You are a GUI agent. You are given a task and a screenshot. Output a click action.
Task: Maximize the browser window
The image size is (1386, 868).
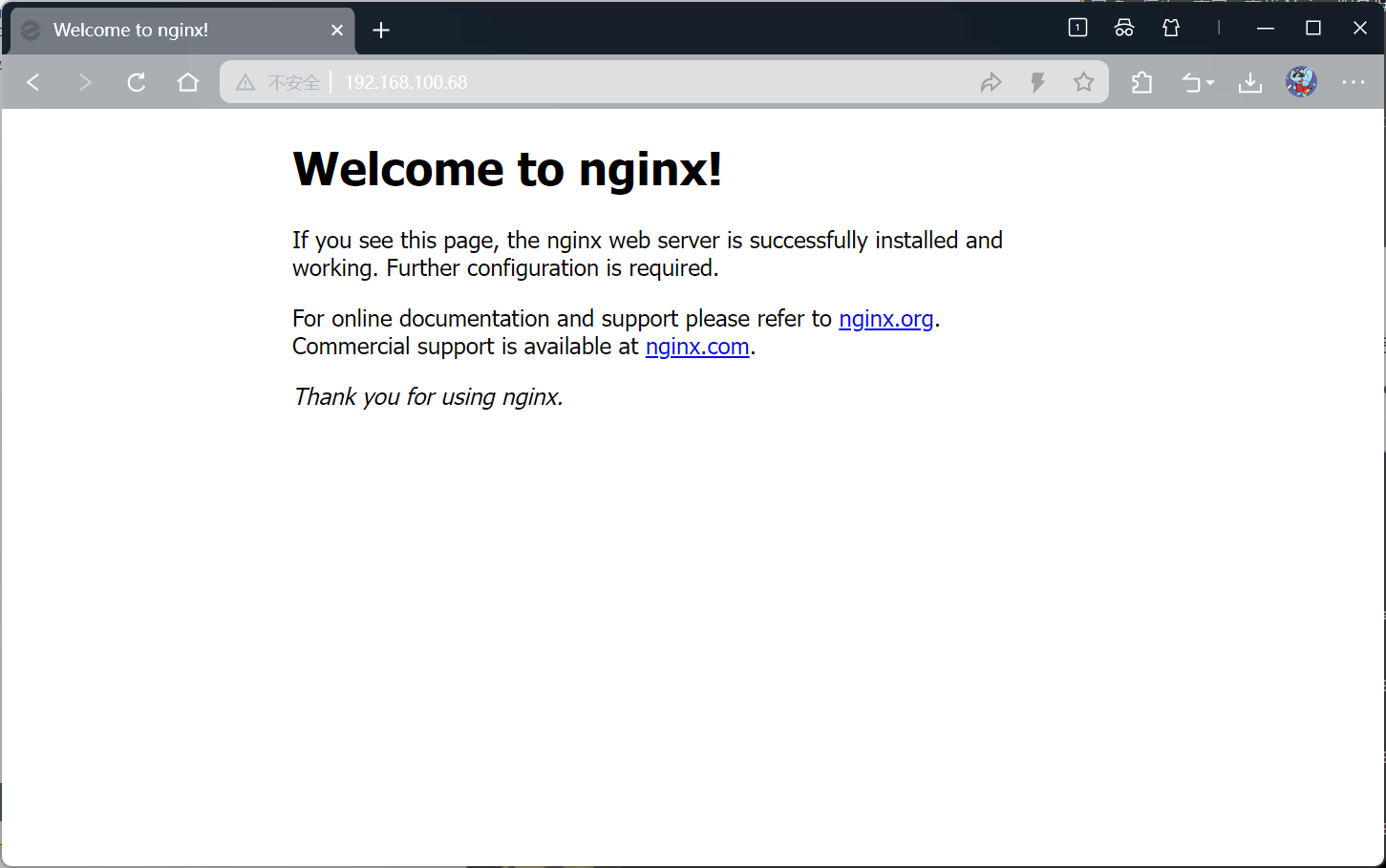pyautogui.click(x=1313, y=29)
